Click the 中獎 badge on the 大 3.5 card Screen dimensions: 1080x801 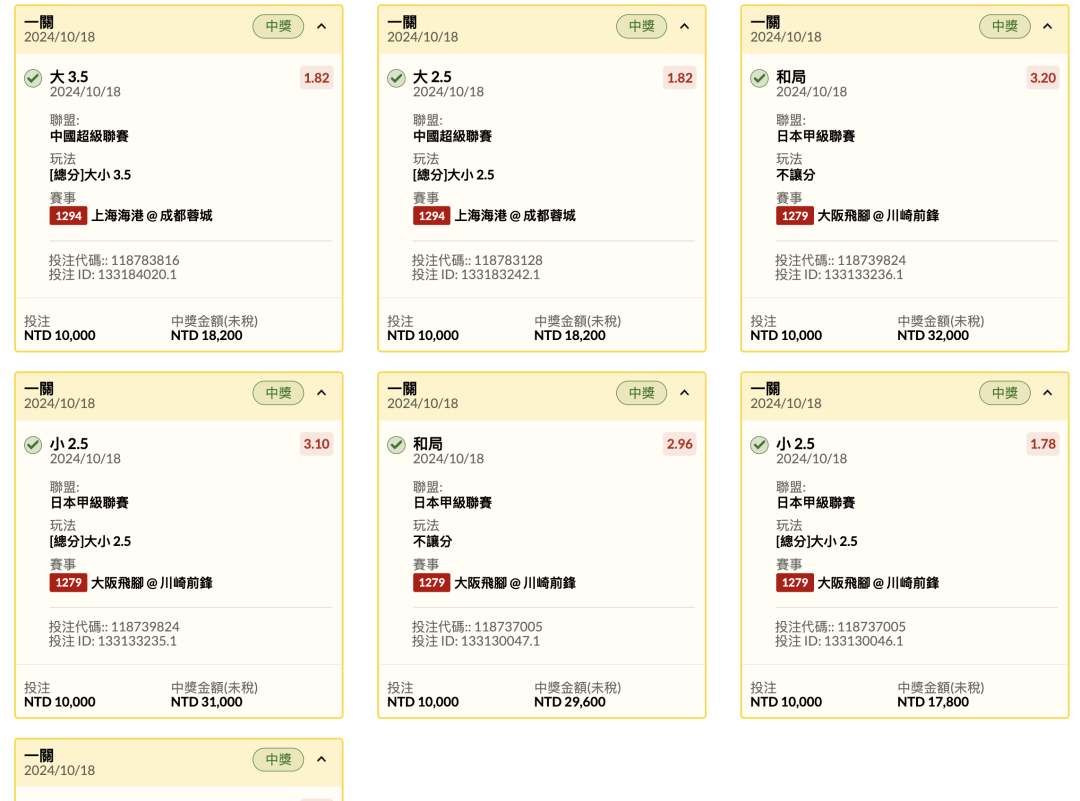point(278,27)
